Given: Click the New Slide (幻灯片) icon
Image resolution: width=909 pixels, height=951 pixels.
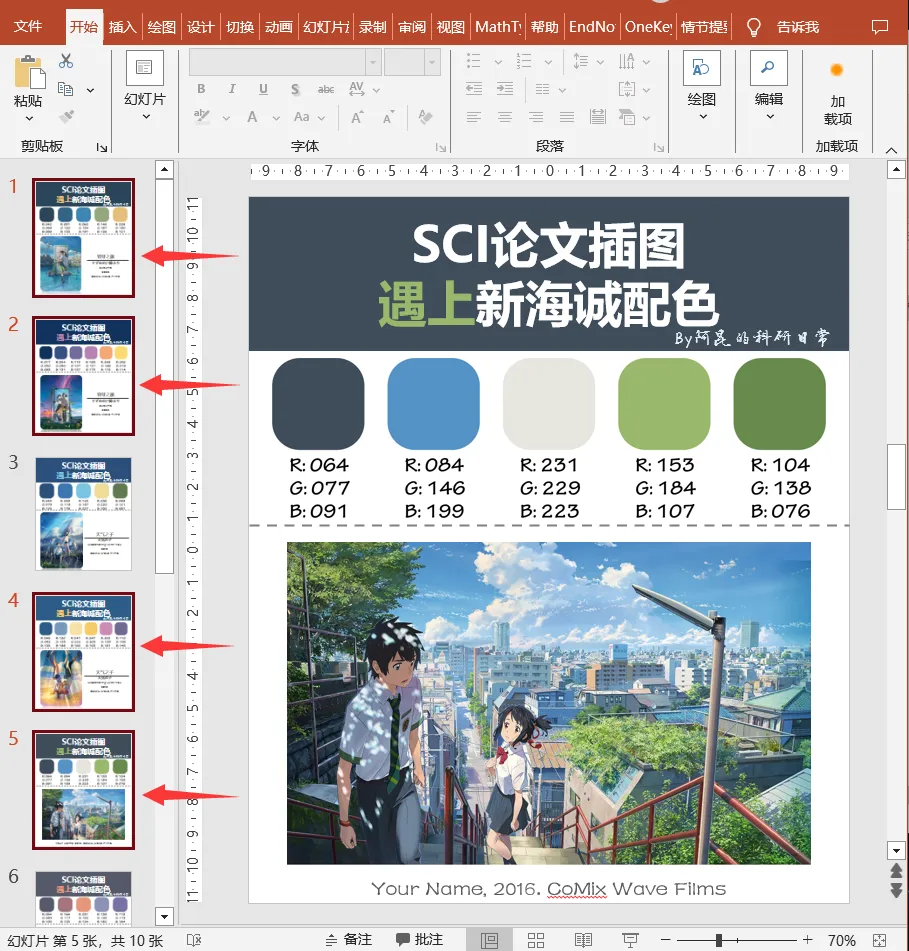Looking at the screenshot, I should pos(144,68).
